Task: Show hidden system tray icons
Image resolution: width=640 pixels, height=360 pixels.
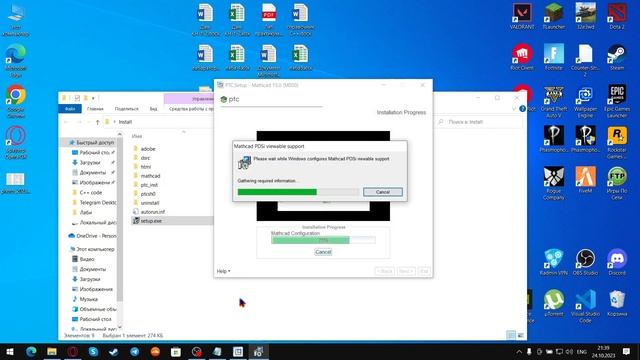Action: (x=519, y=351)
